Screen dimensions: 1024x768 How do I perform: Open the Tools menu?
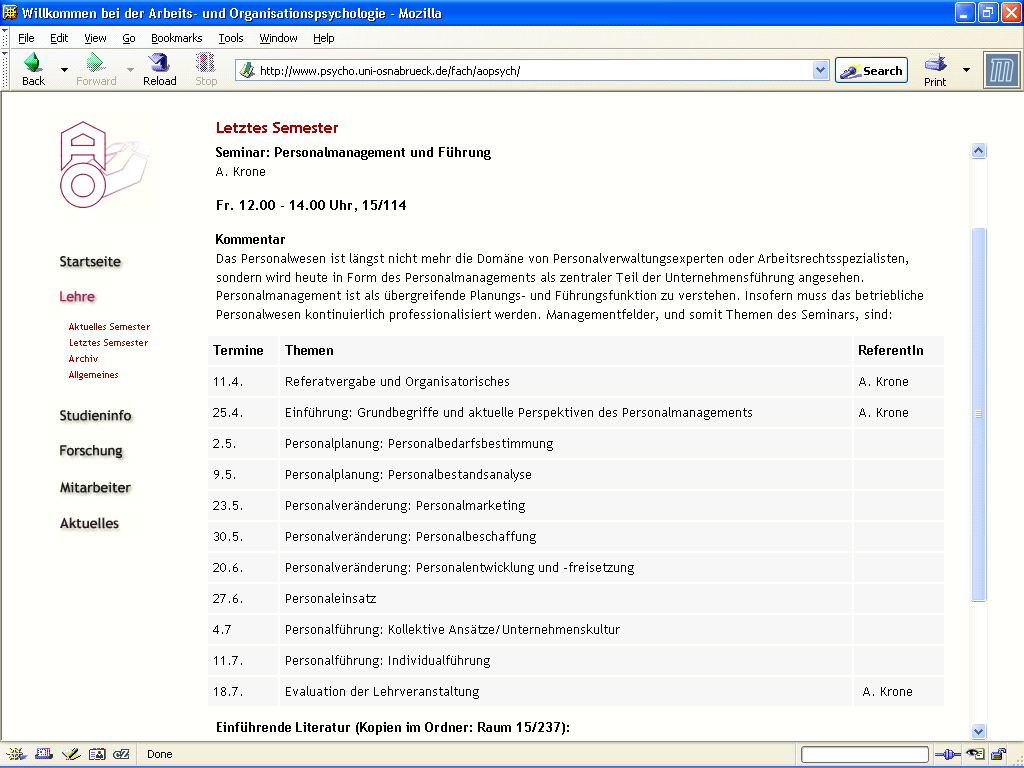point(231,38)
